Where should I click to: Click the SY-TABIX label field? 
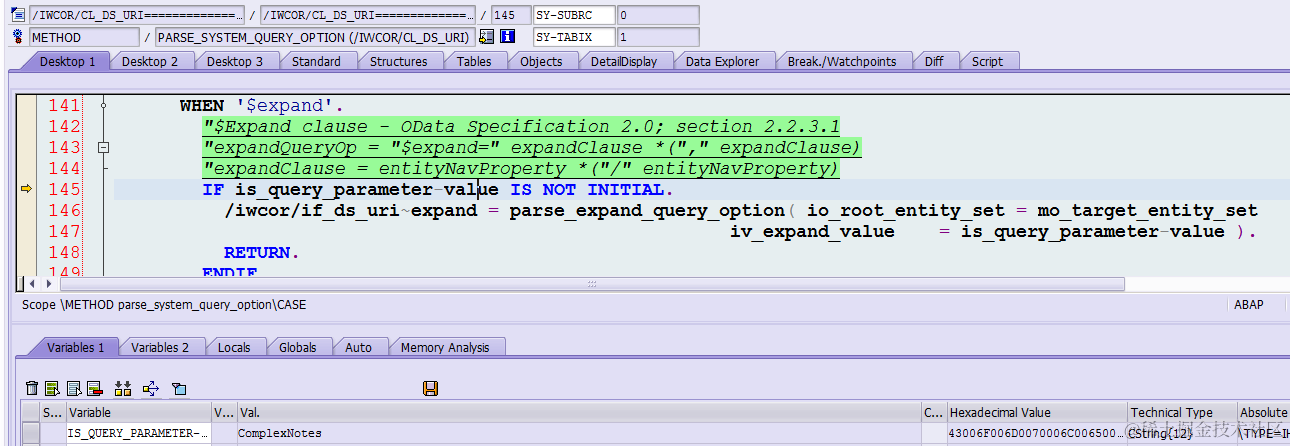tap(573, 37)
